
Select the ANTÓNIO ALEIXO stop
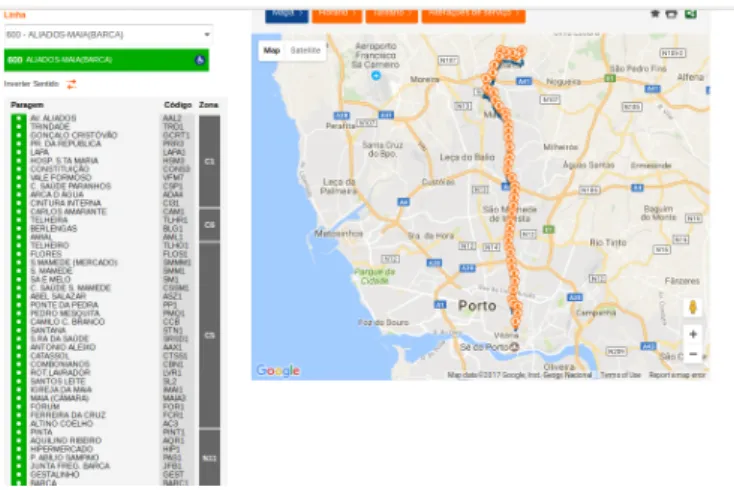pos(63,347)
